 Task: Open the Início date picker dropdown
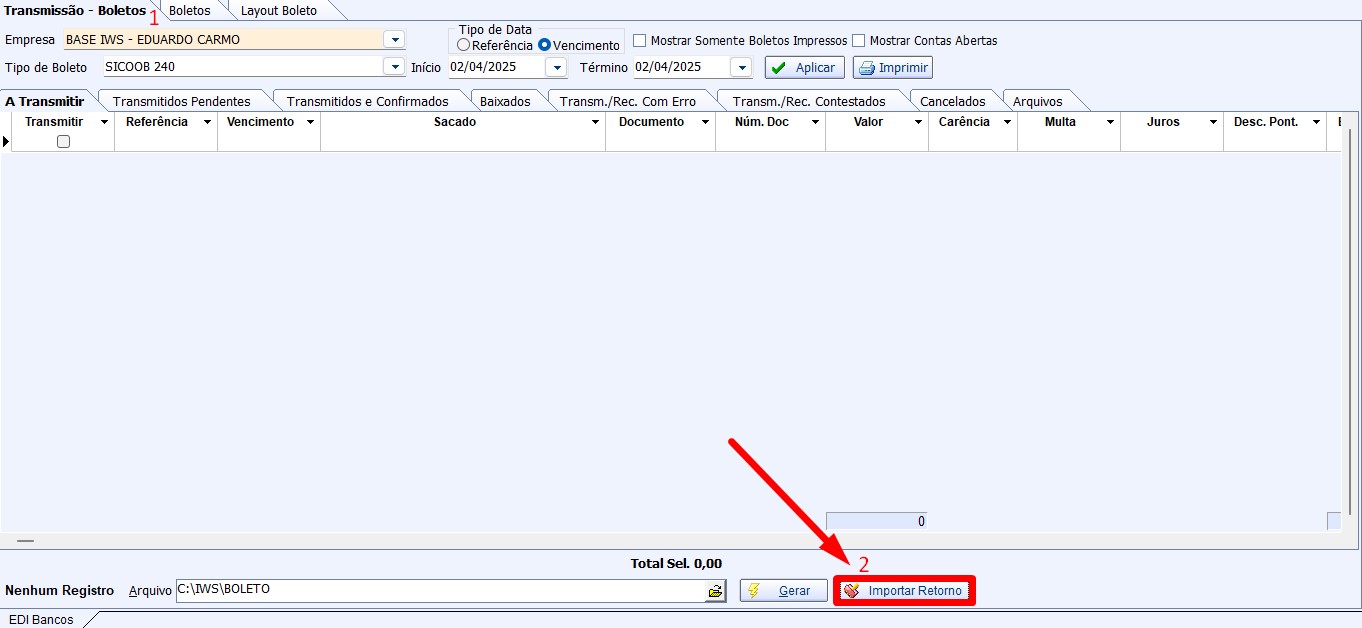[556, 67]
